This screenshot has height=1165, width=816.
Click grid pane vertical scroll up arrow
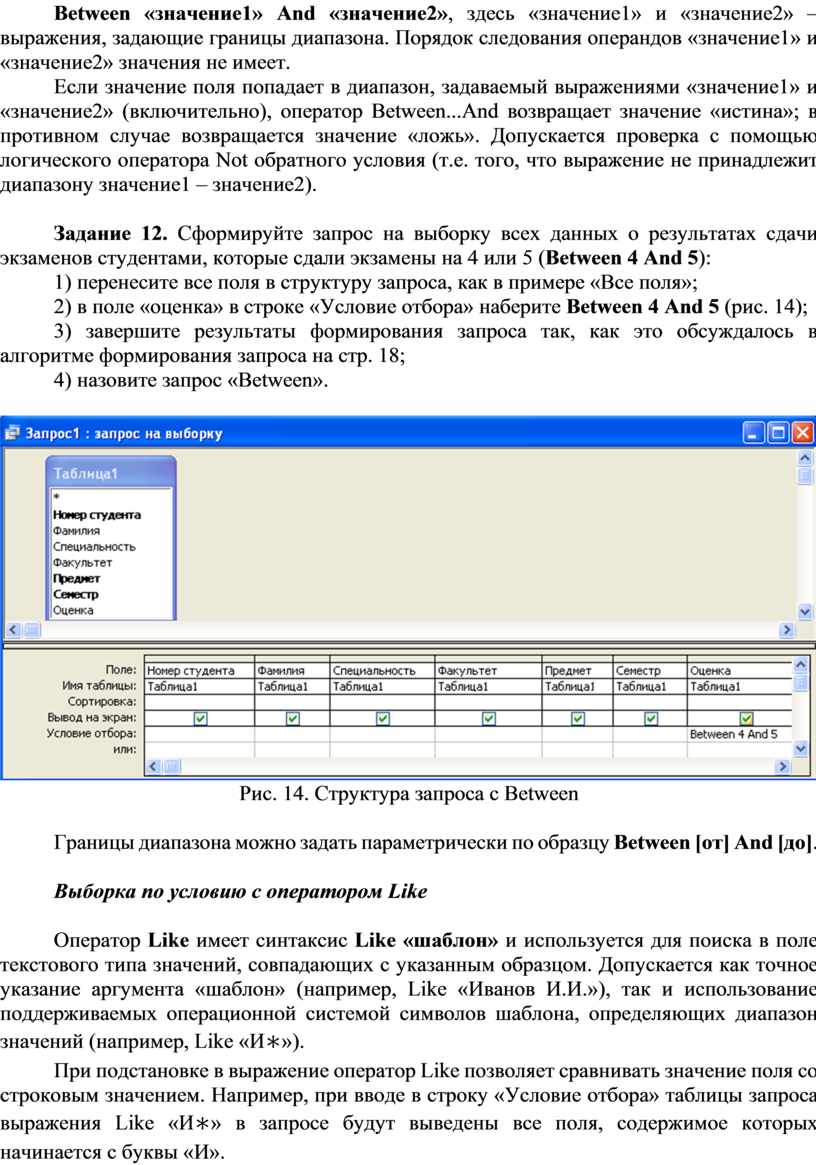click(x=800, y=664)
